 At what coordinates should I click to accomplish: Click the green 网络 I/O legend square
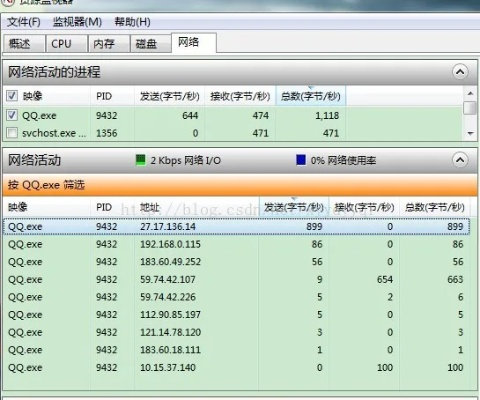coord(141,160)
